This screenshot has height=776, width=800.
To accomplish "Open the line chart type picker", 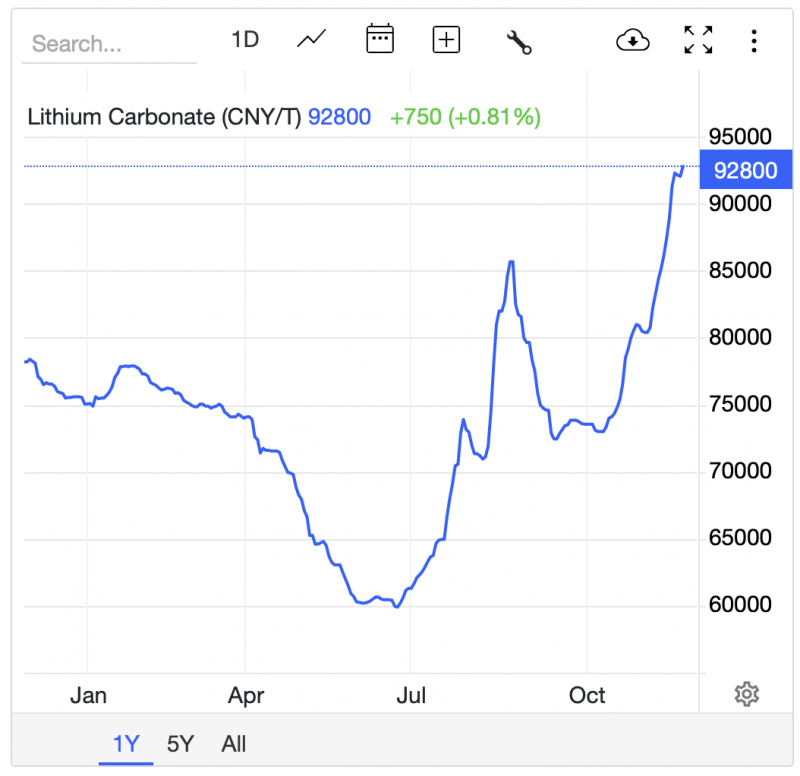I will click(312, 40).
